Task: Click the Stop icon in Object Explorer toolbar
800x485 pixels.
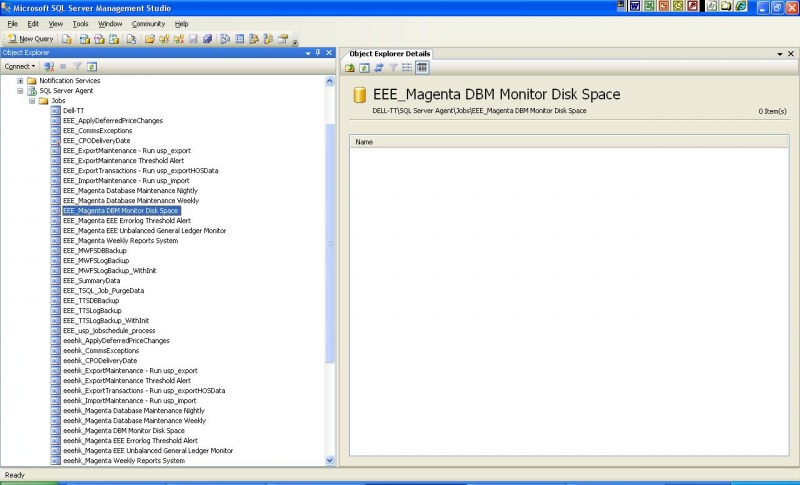Action: point(63,66)
